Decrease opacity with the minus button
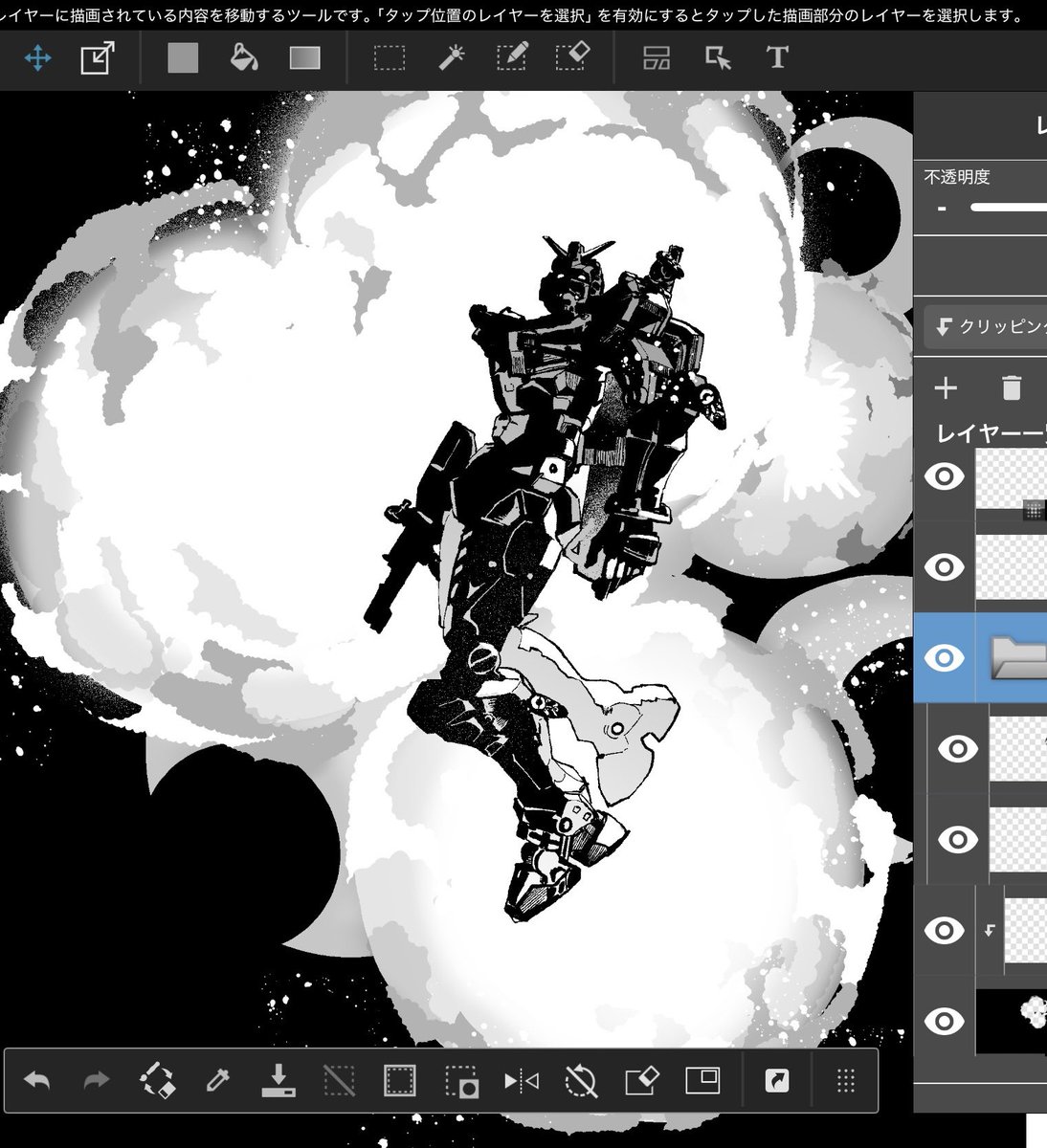This screenshot has height=1148, width=1047. tap(943, 209)
